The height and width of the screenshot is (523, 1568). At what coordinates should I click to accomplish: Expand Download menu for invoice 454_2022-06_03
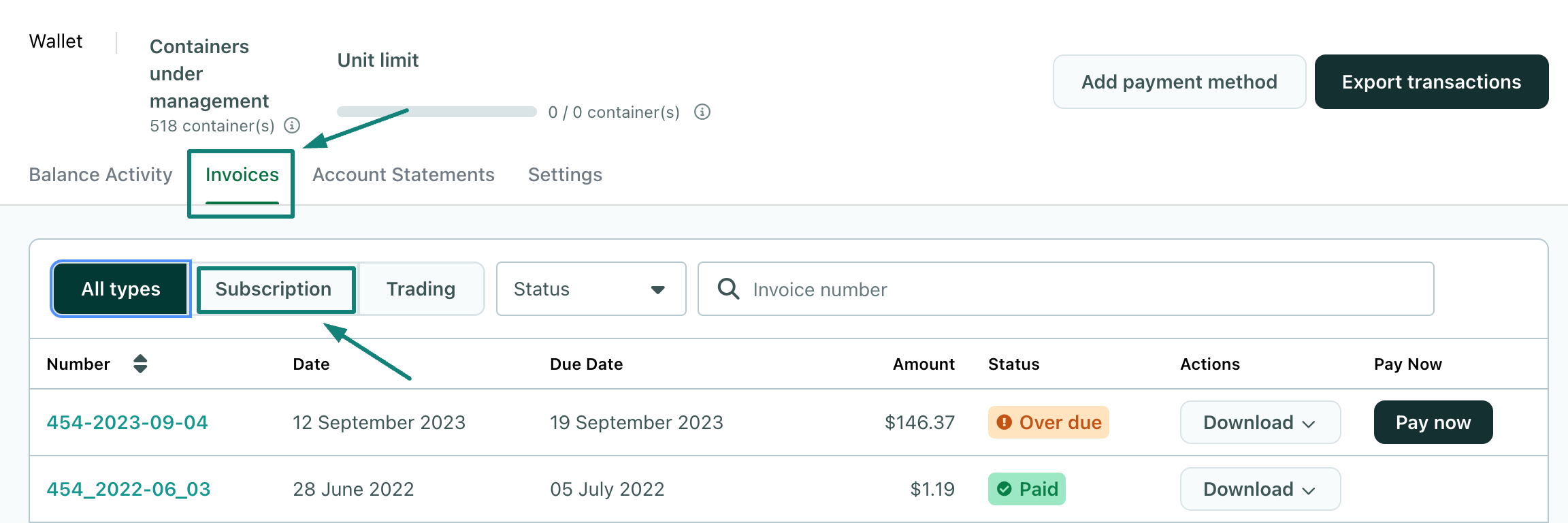tap(1260, 489)
